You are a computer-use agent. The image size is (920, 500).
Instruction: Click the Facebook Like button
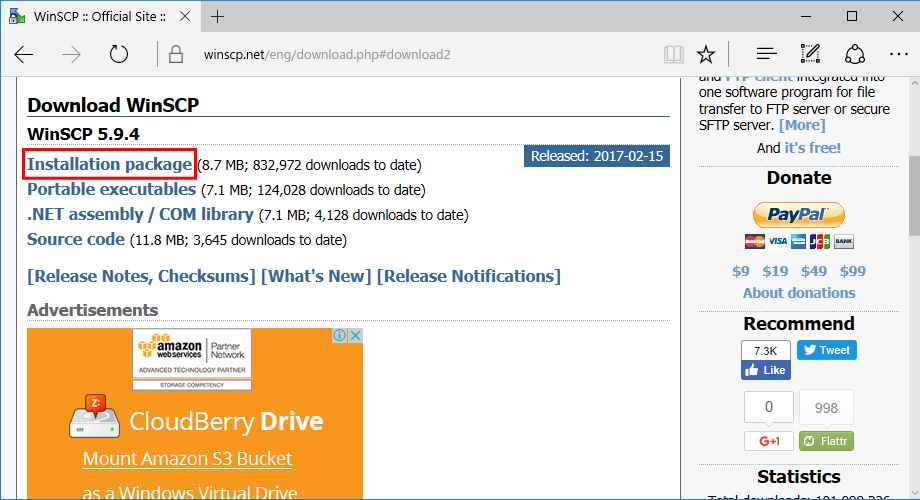click(x=766, y=370)
